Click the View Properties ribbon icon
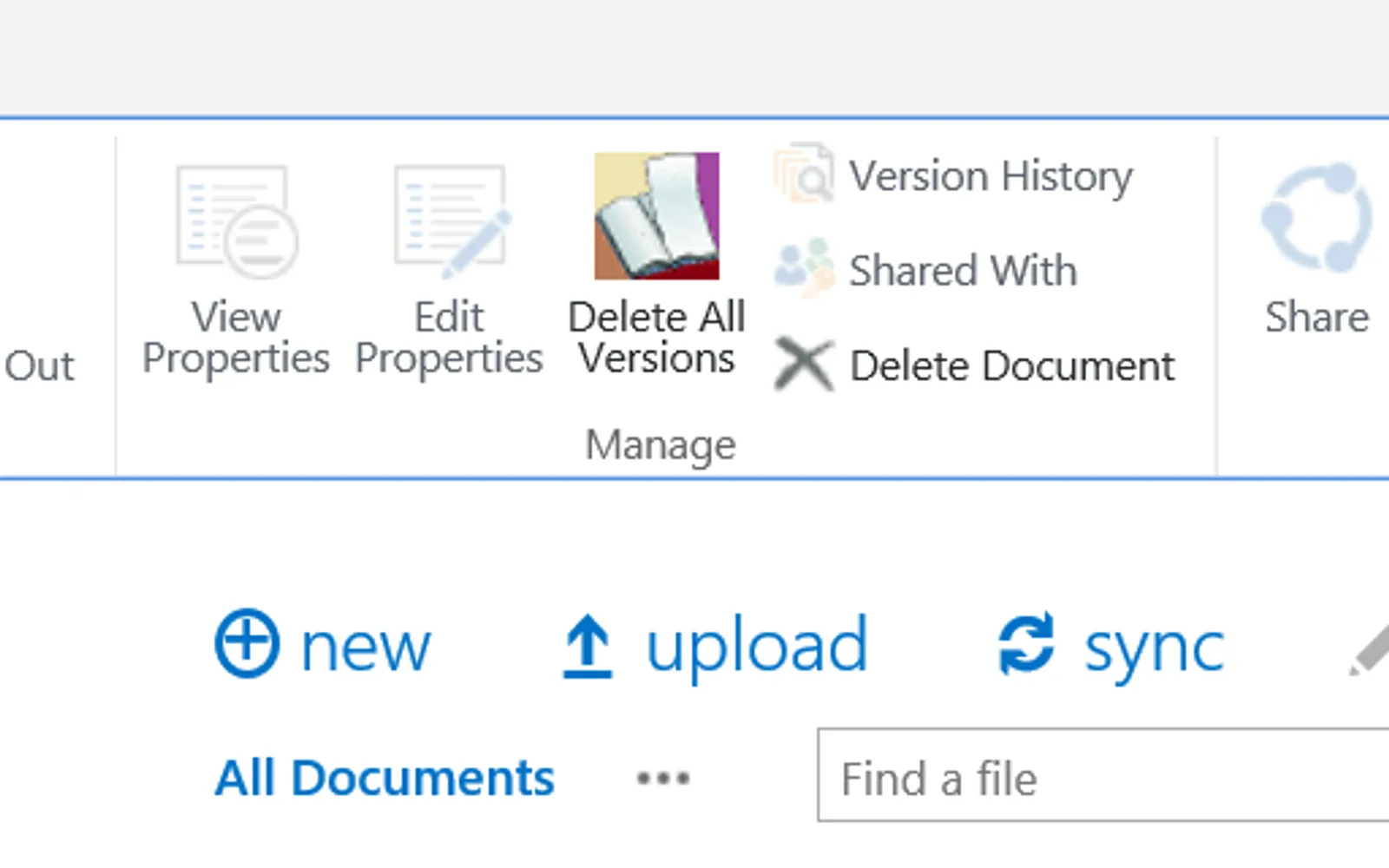Viewport: 1389px width, 868px height. (x=236, y=221)
